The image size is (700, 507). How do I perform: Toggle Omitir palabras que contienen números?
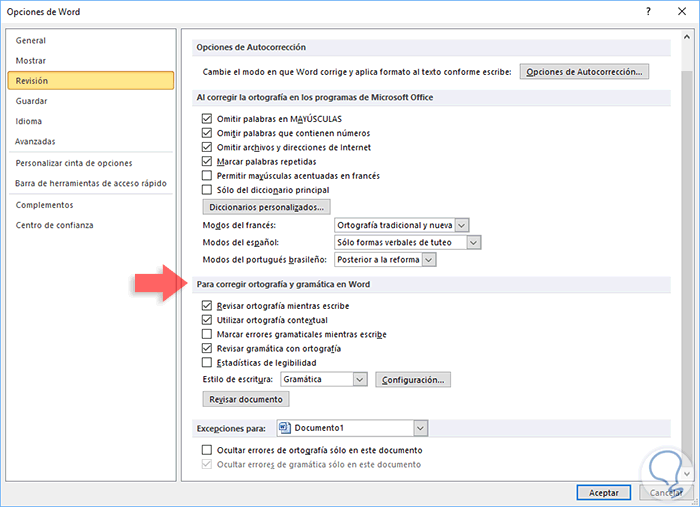(x=207, y=133)
